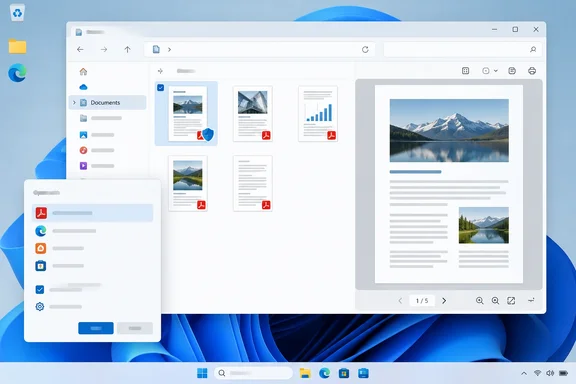The height and width of the screenshot is (384, 576).
Task: Open the red Music library sidebar icon
Action: [x=83, y=150]
